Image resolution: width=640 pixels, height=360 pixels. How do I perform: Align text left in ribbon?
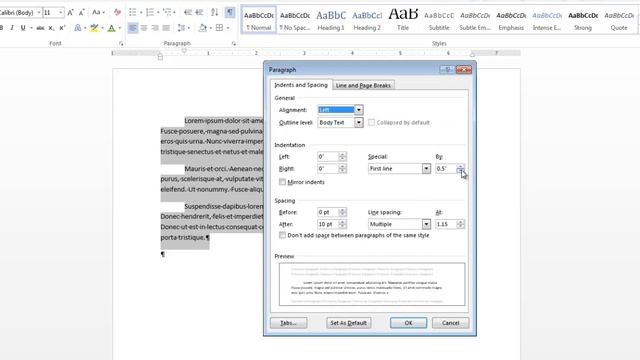coord(133,28)
